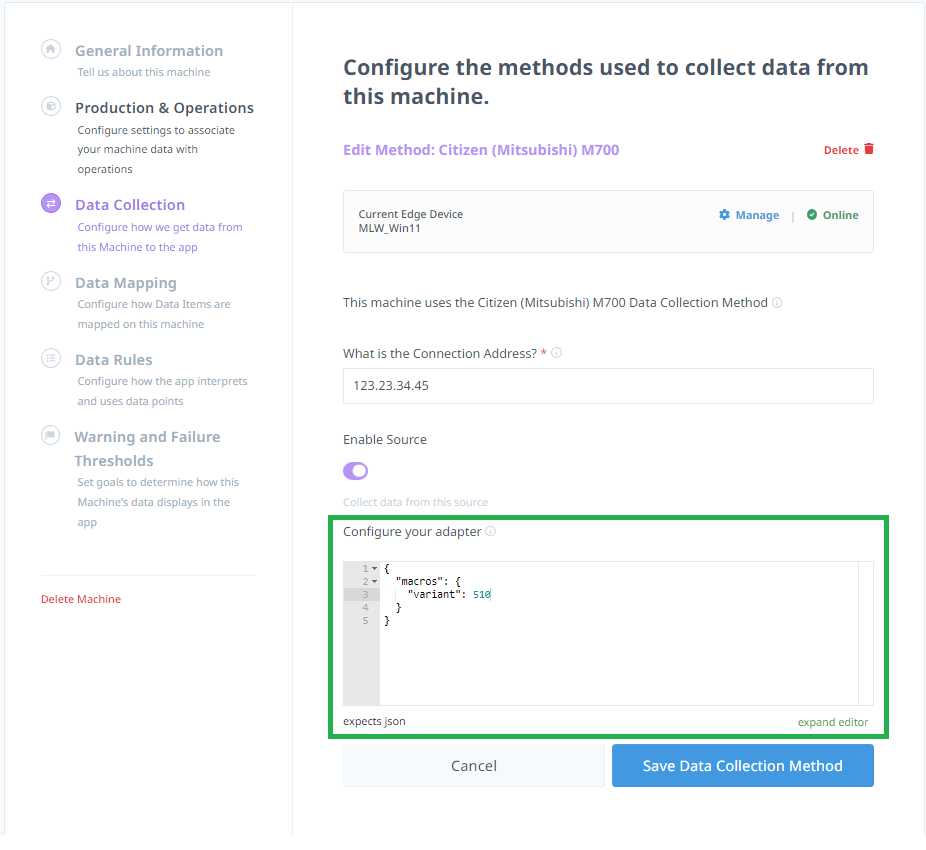Click the info icon after Data Collection Method text

(777, 302)
